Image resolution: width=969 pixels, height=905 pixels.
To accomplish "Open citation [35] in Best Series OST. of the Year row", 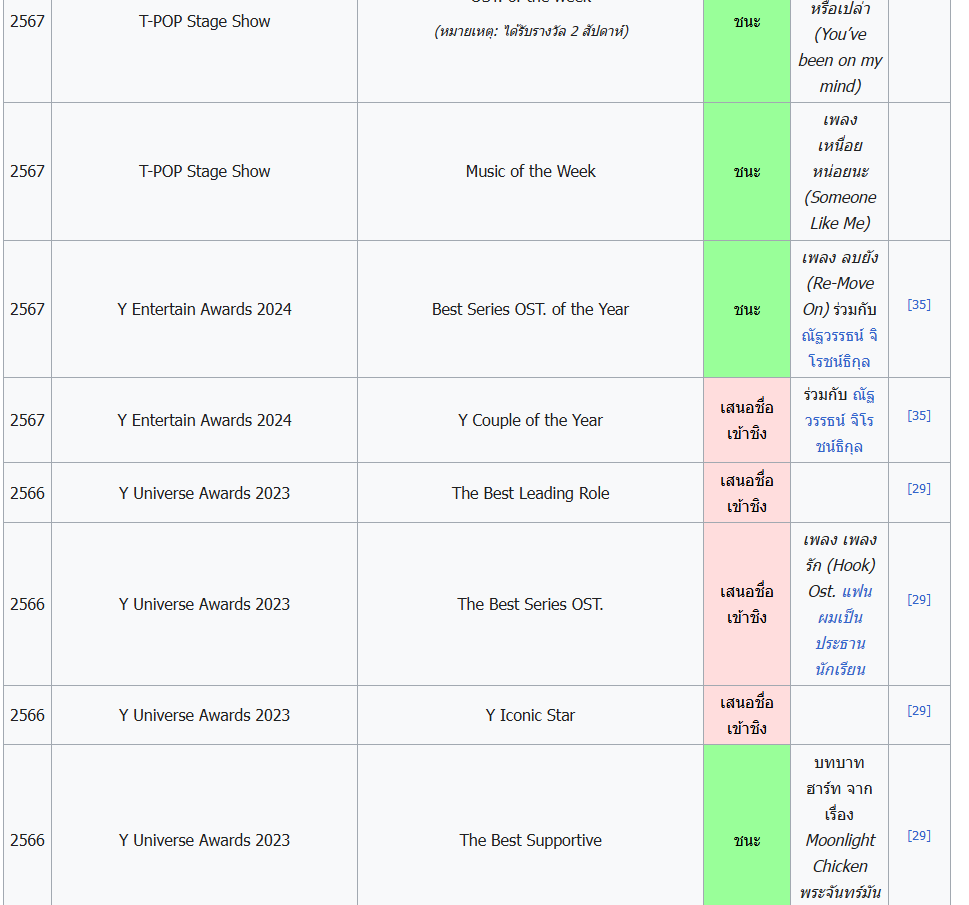I will 918,304.
